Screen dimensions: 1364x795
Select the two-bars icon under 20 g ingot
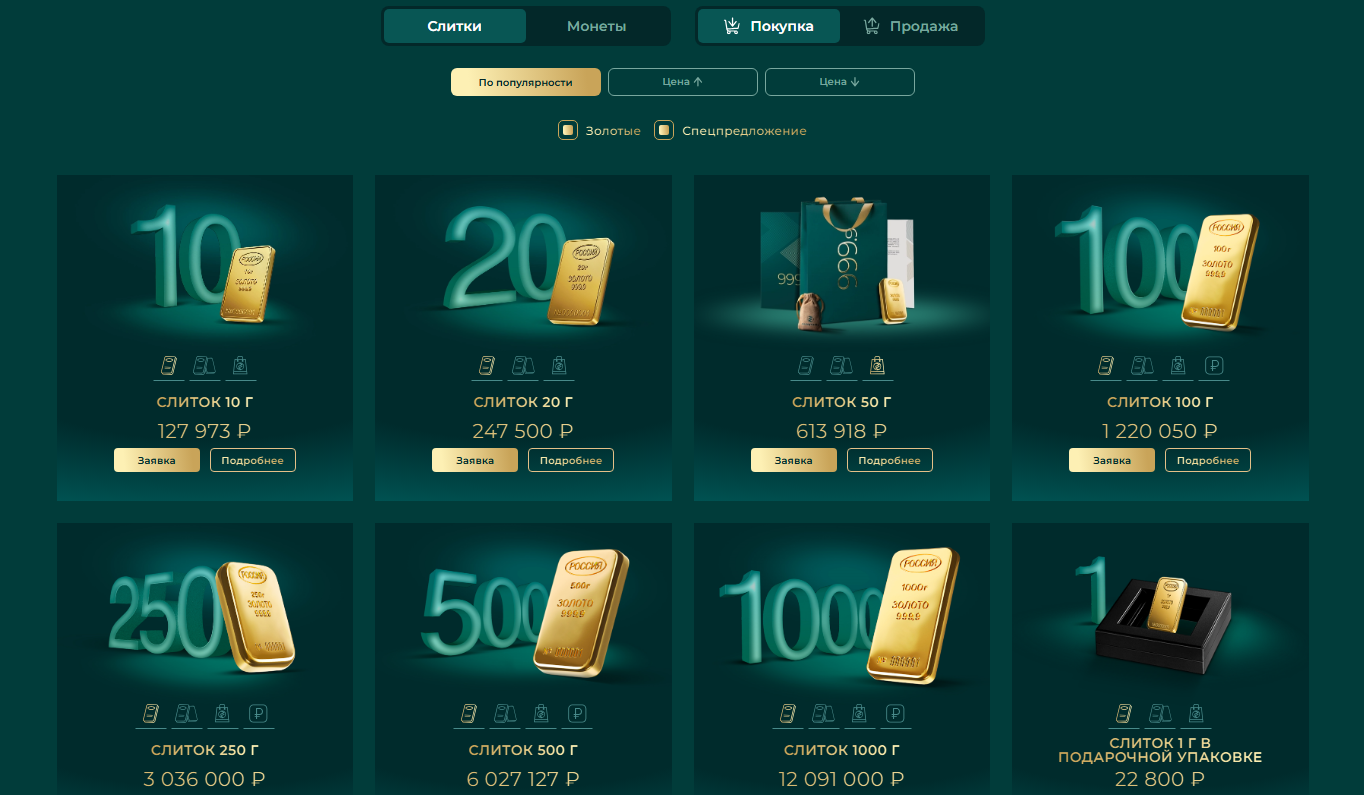click(x=523, y=367)
